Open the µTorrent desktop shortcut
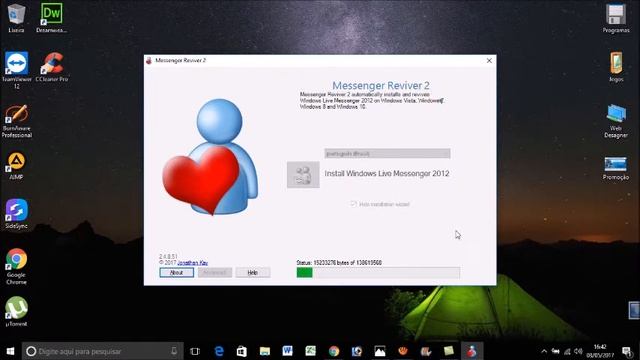Viewport: 640px width, 360px height. 16,311
